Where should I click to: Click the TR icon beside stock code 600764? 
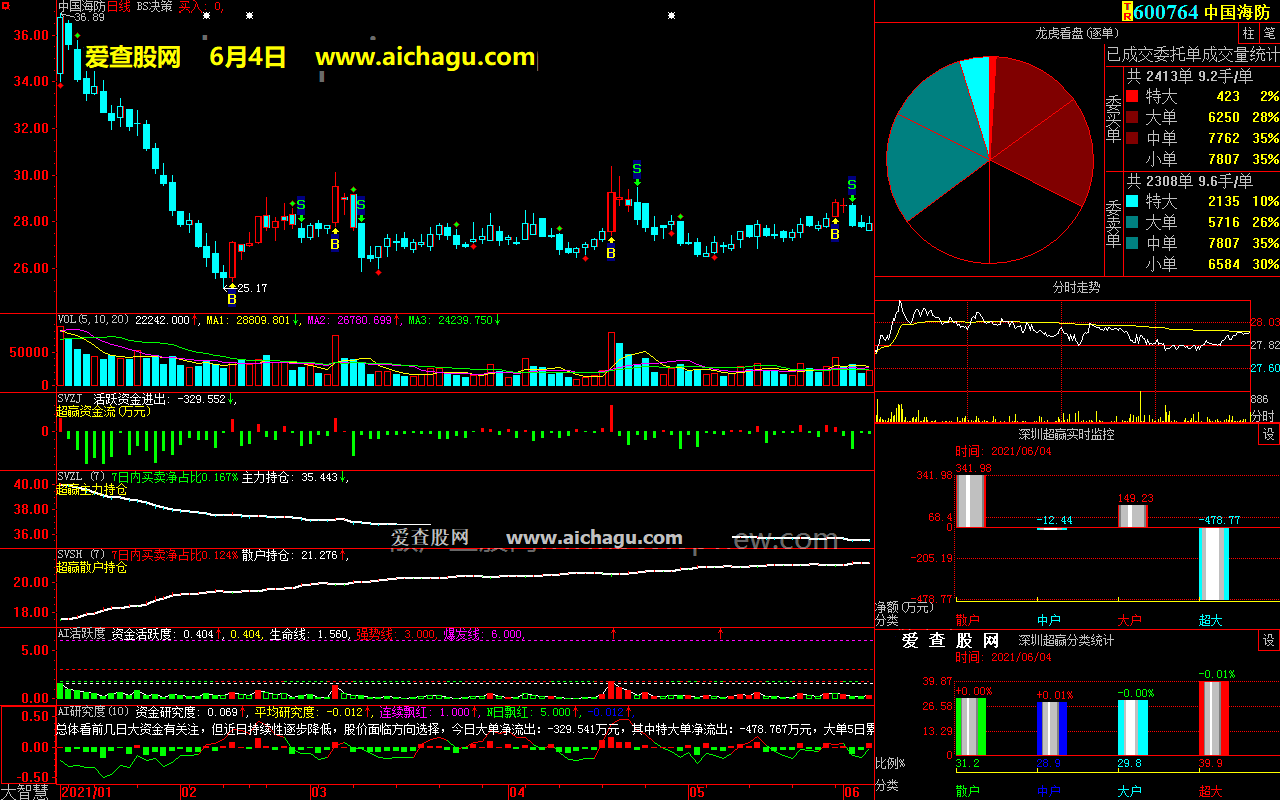(1127, 12)
